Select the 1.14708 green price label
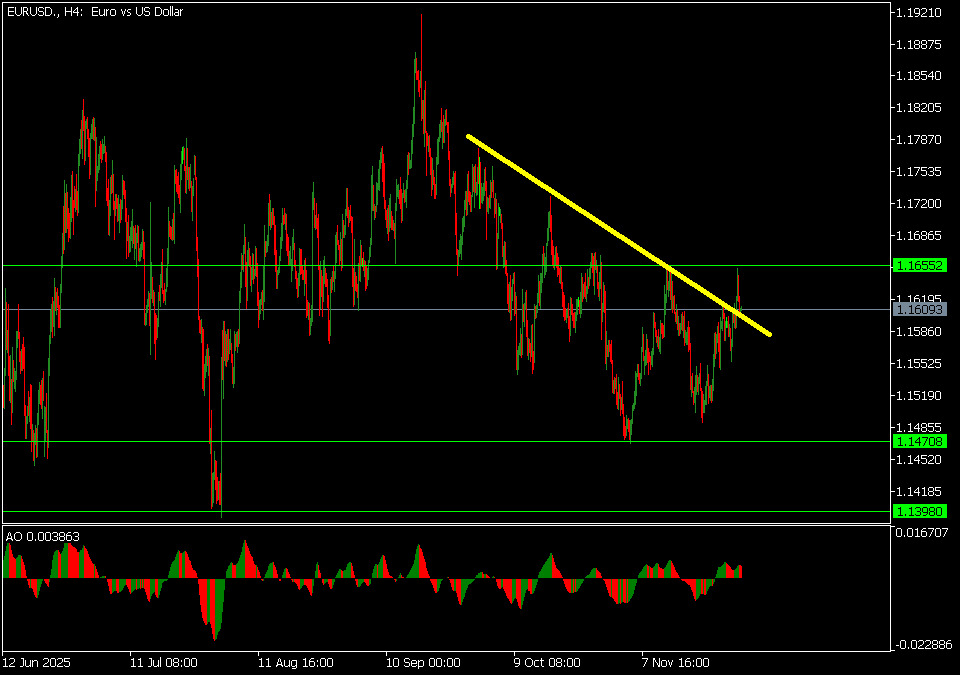This screenshot has width=960, height=675. click(x=918, y=441)
